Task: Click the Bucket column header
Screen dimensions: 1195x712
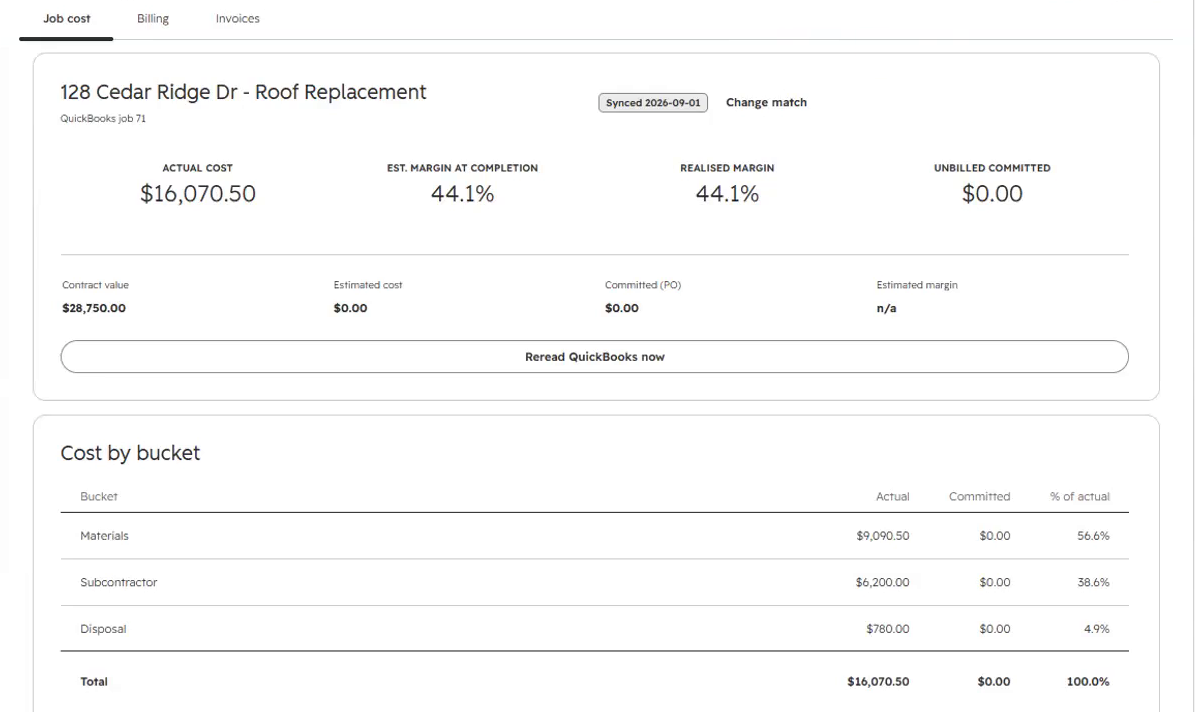Action: pyautogui.click(x=98, y=496)
